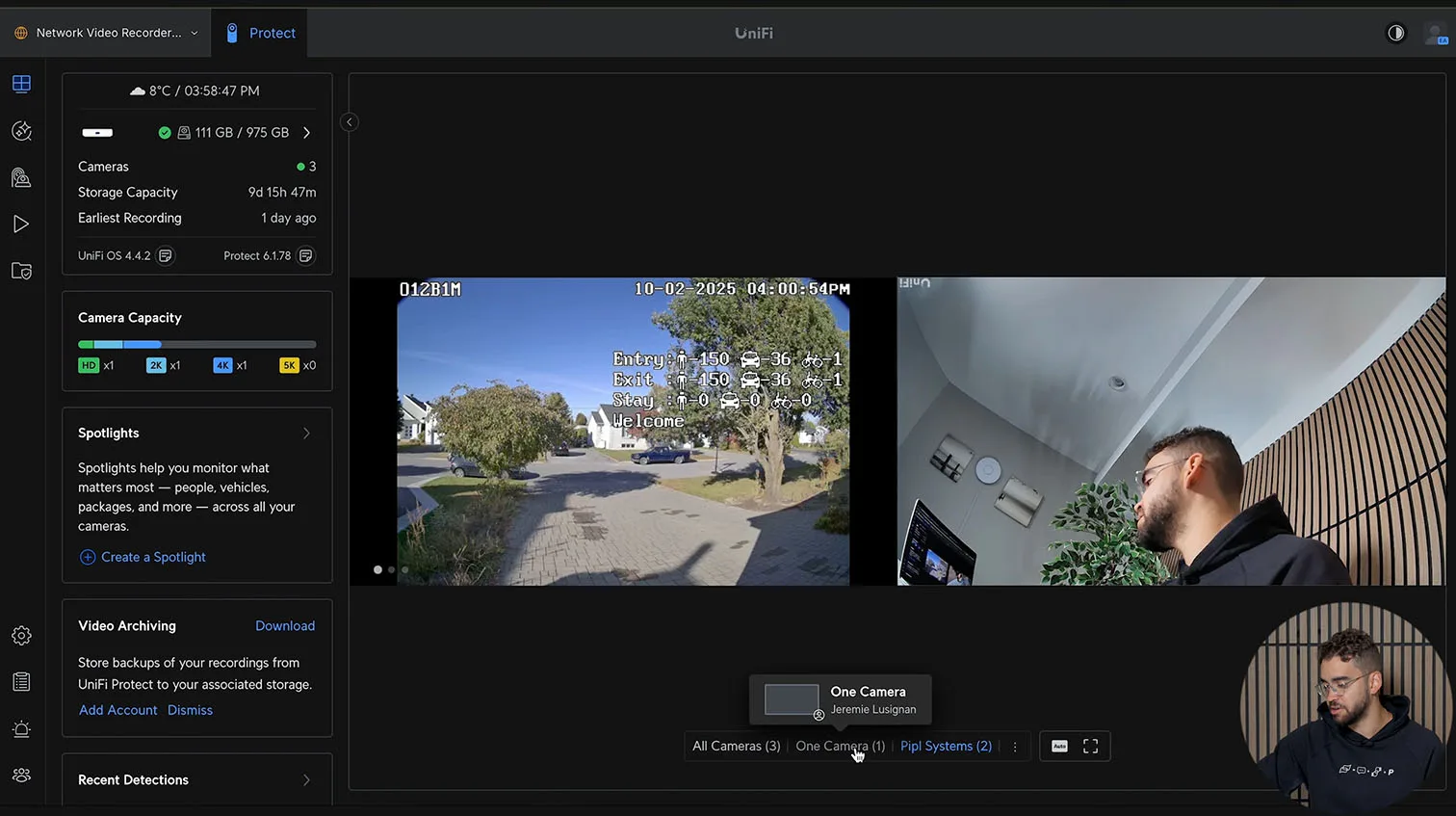Open the users group icon in sidebar
Viewport: 1456px width, 816px height.
(x=21, y=776)
